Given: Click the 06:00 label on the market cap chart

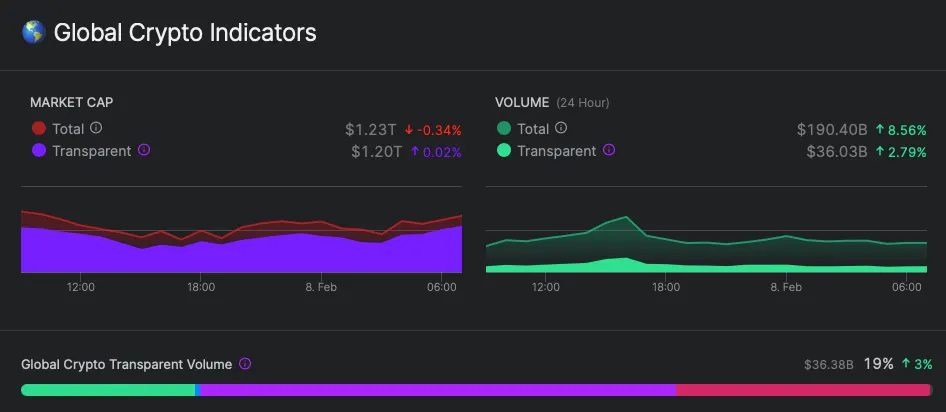Looking at the screenshot, I should pyautogui.click(x=442, y=287).
